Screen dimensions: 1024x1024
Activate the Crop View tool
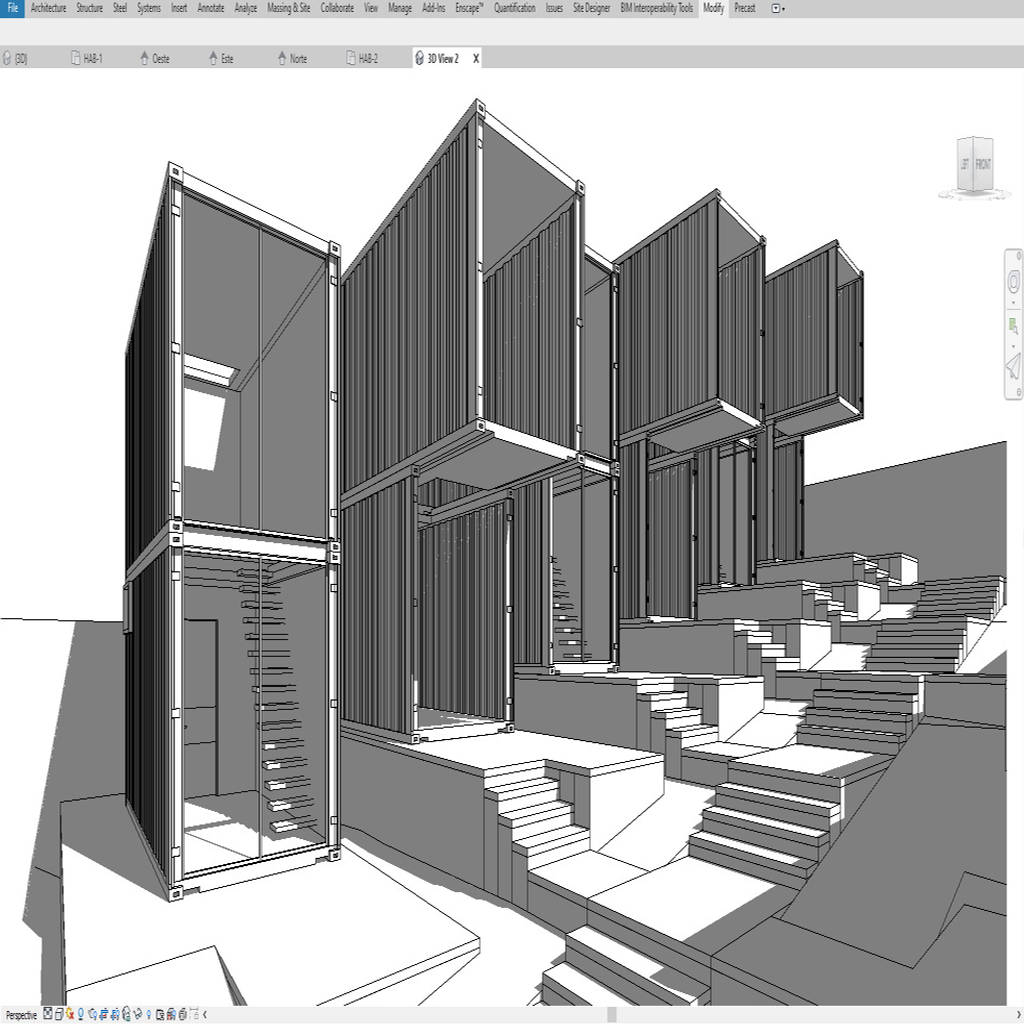(x=103, y=1013)
